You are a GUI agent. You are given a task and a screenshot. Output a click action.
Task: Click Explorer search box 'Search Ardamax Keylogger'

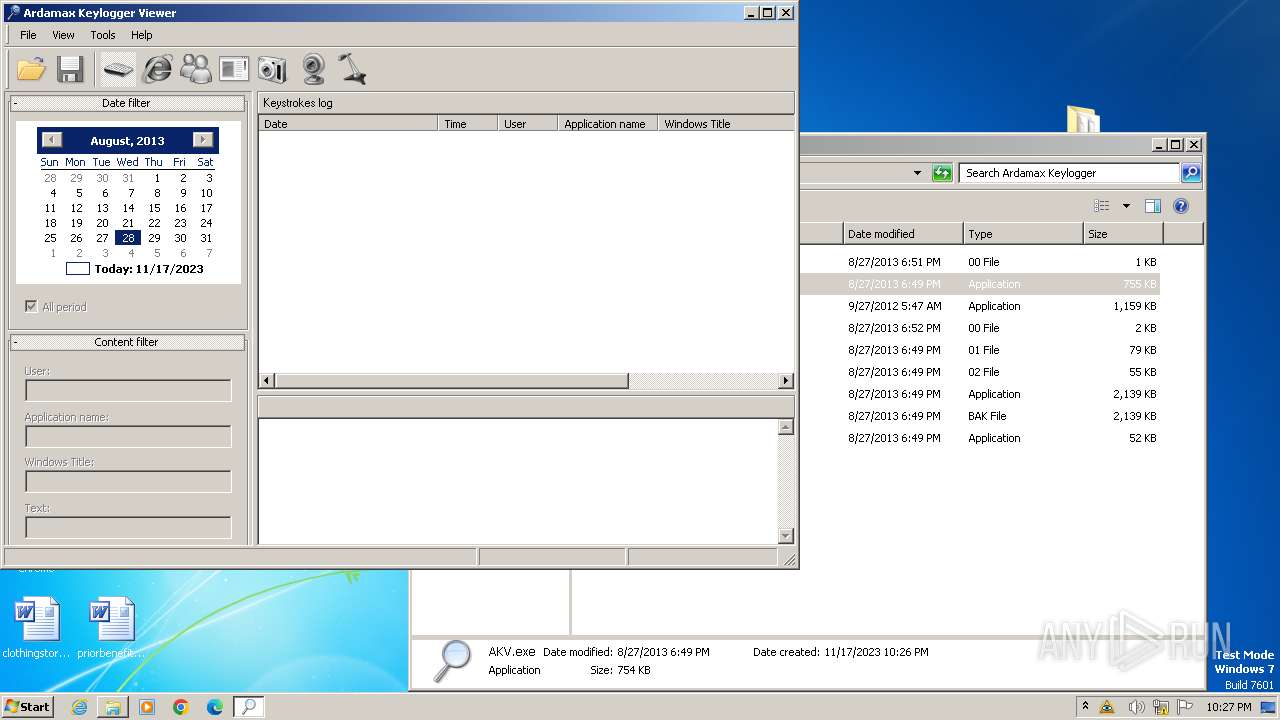pyautogui.click(x=1069, y=173)
